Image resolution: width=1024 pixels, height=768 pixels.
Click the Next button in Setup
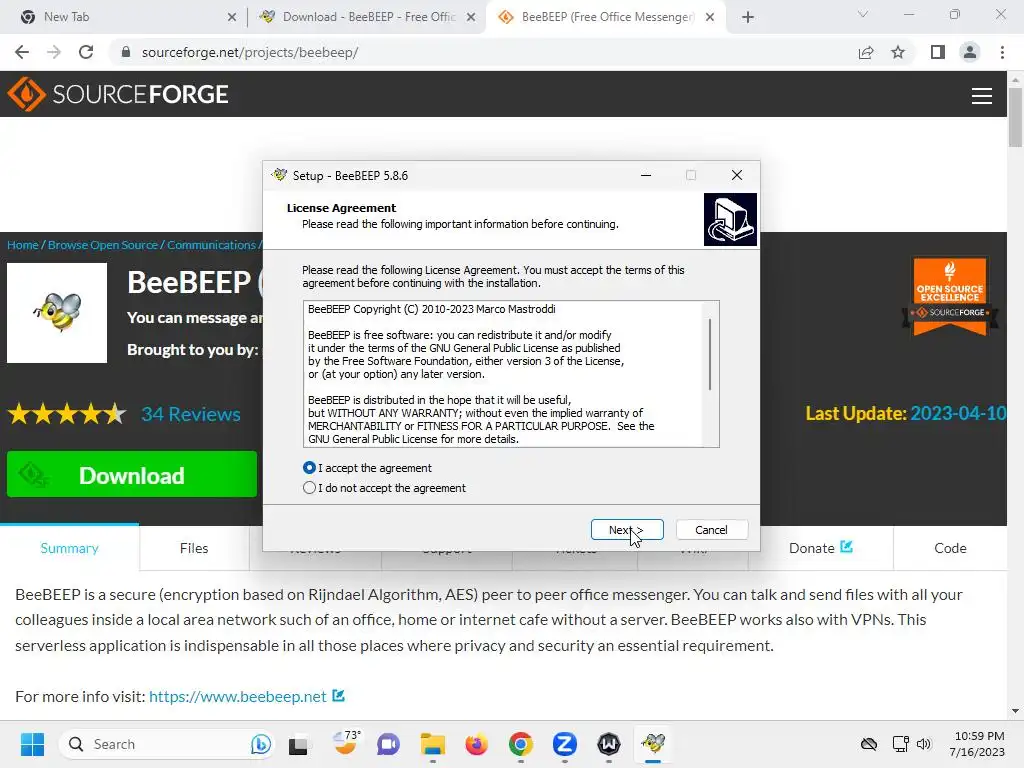(x=627, y=530)
